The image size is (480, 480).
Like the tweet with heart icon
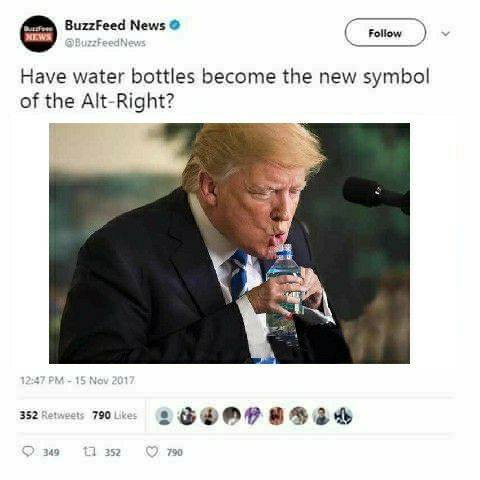click(152, 452)
